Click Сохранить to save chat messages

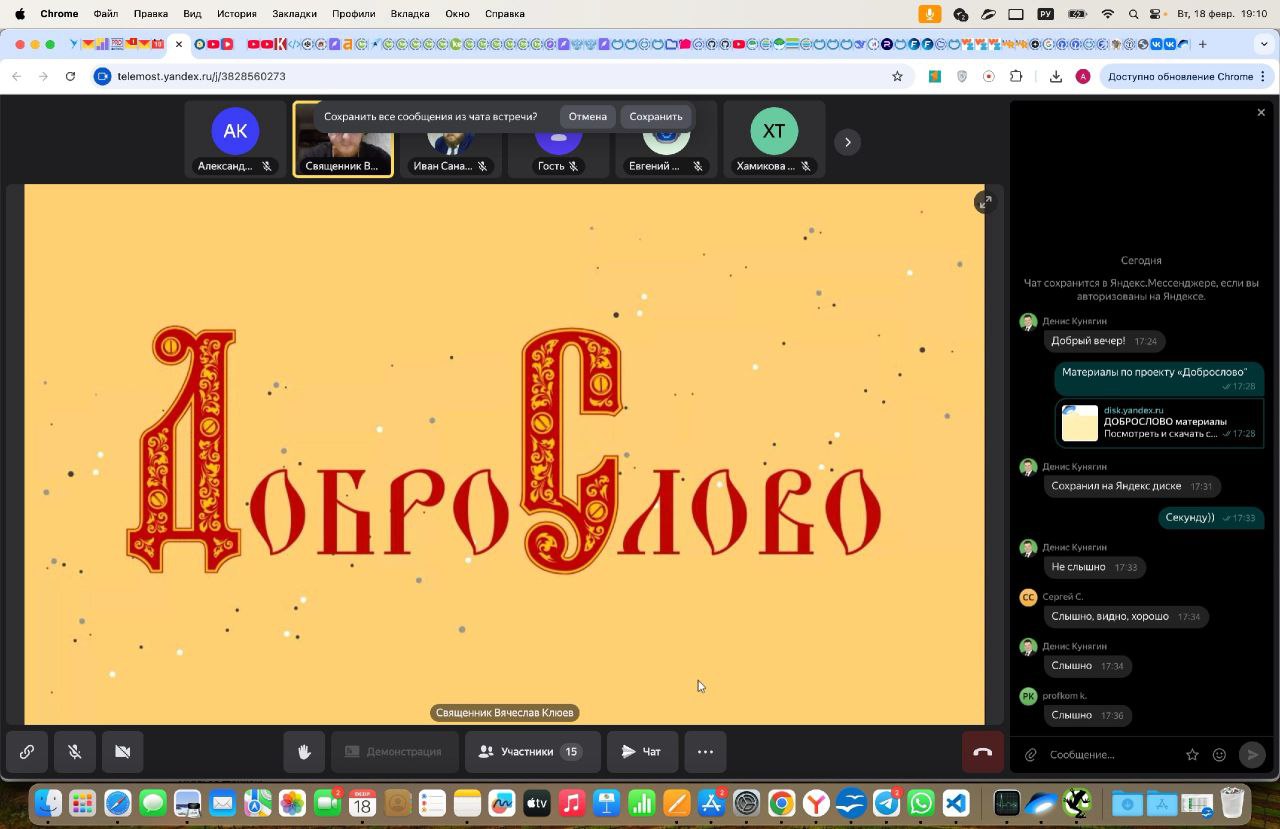(655, 117)
